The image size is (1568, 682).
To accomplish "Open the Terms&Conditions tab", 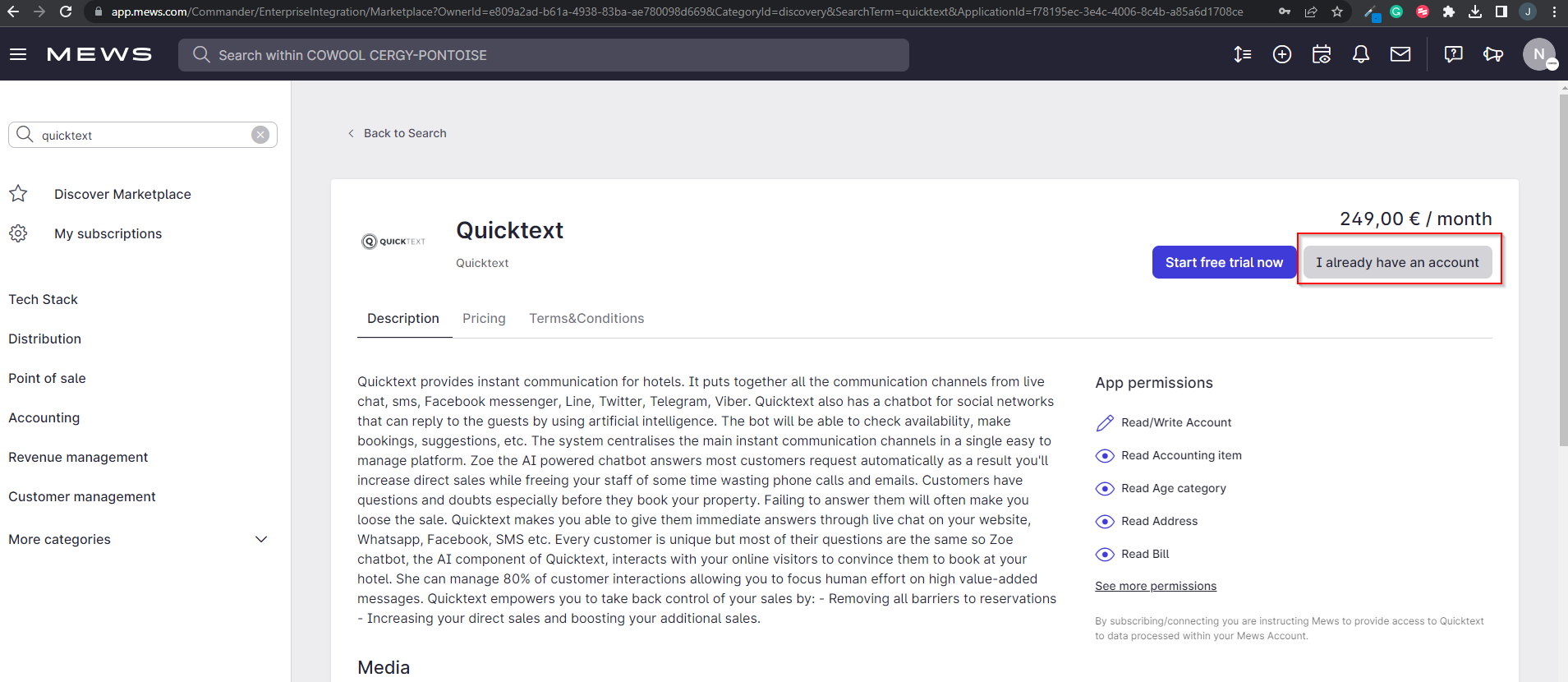I will click(586, 319).
